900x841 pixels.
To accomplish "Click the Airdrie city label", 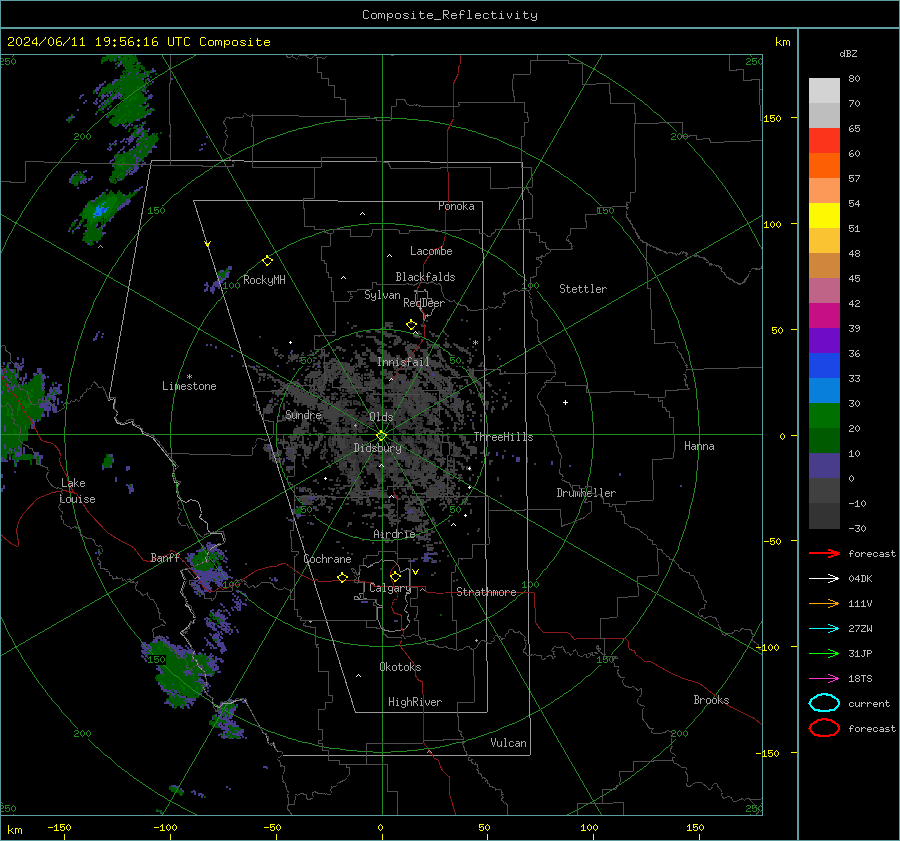I will click(x=394, y=534).
